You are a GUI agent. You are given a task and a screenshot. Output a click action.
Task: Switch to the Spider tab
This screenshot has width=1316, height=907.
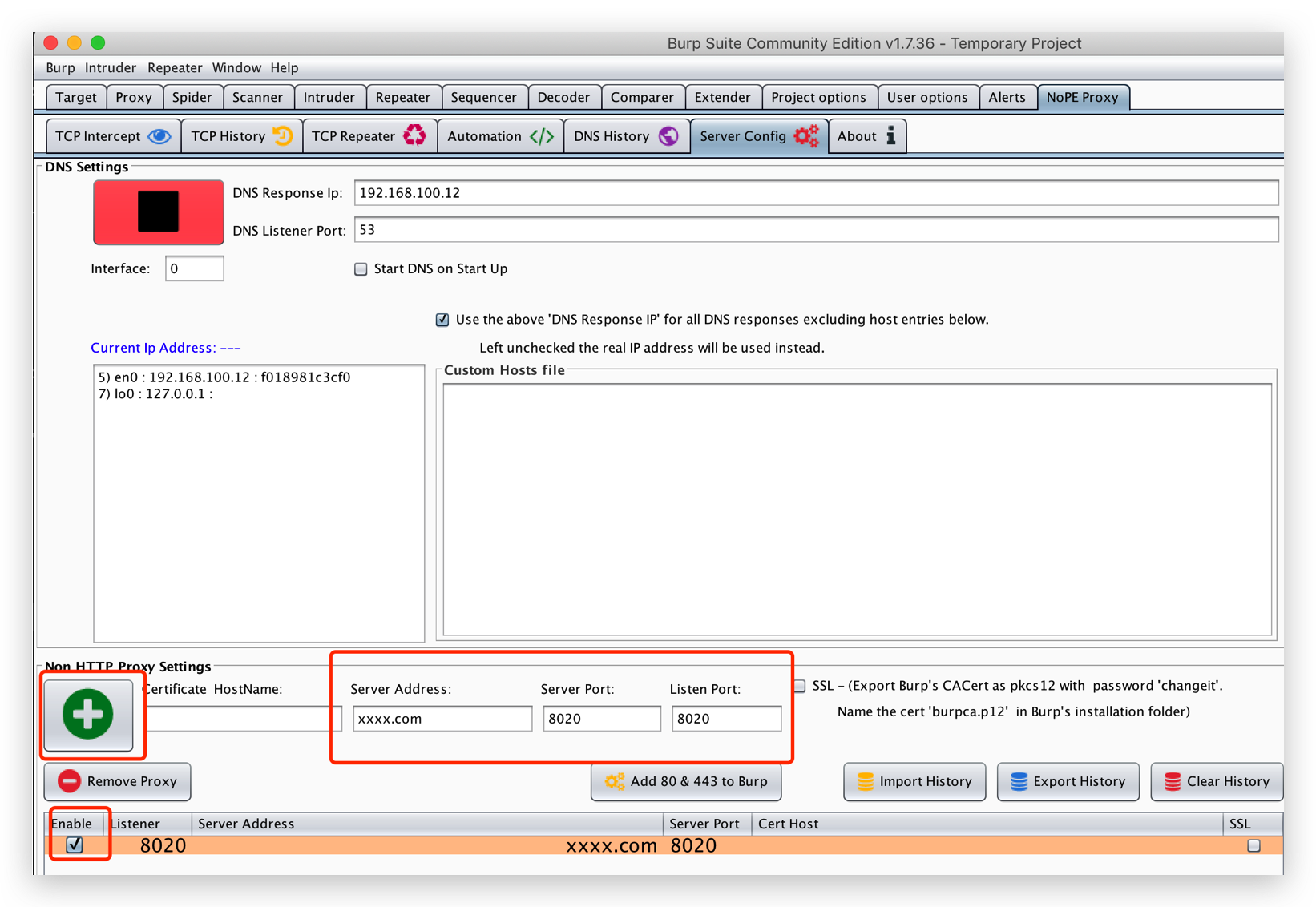click(192, 97)
